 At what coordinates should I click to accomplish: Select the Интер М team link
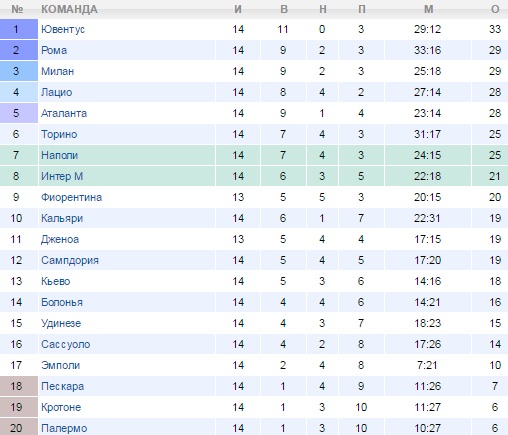point(62,176)
